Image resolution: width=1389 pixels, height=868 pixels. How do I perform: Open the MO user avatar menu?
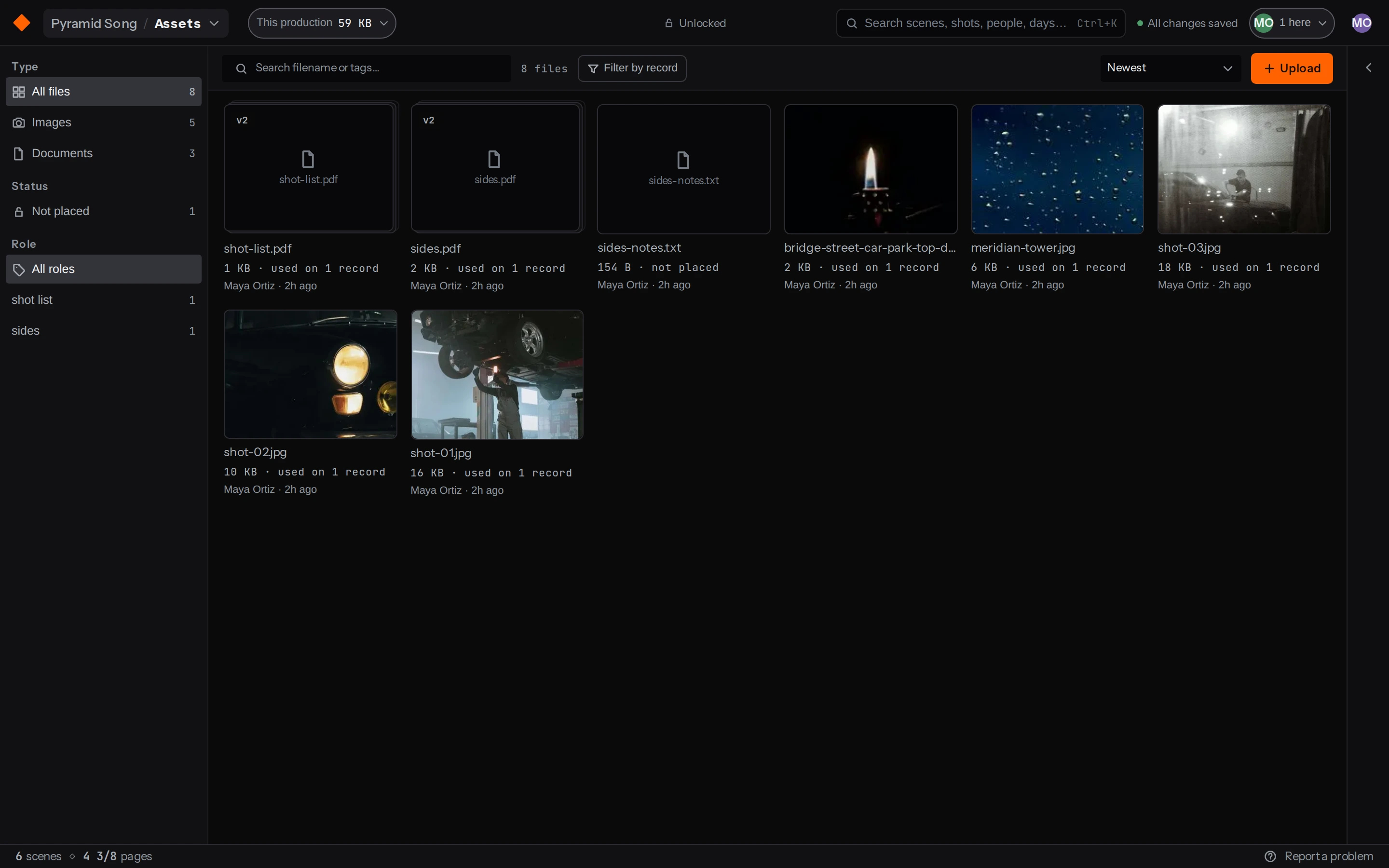pyautogui.click(x=1362, y=23)
